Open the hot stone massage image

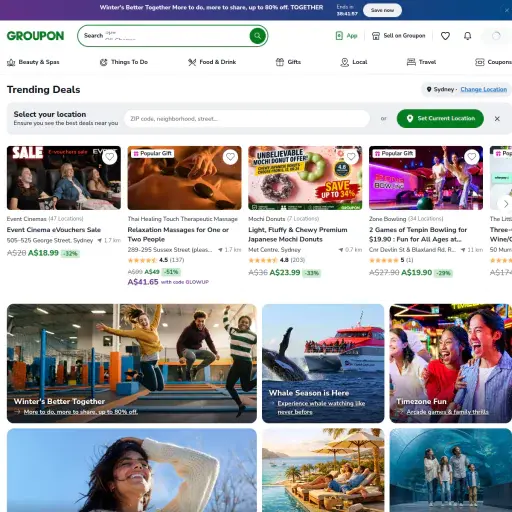(x=184, y=178)
